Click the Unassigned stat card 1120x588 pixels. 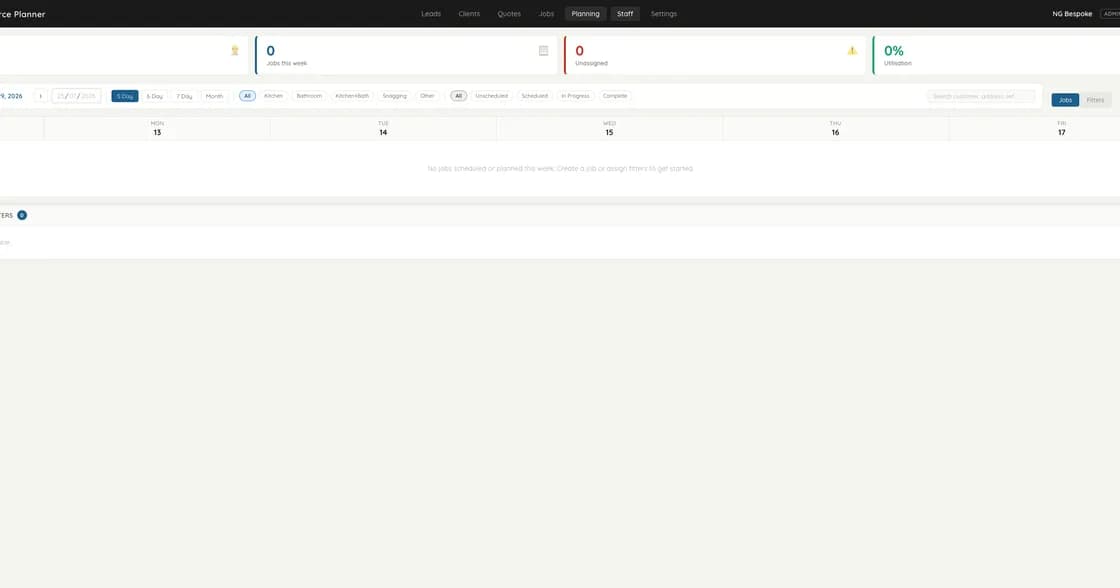click(x=715, y=55)
